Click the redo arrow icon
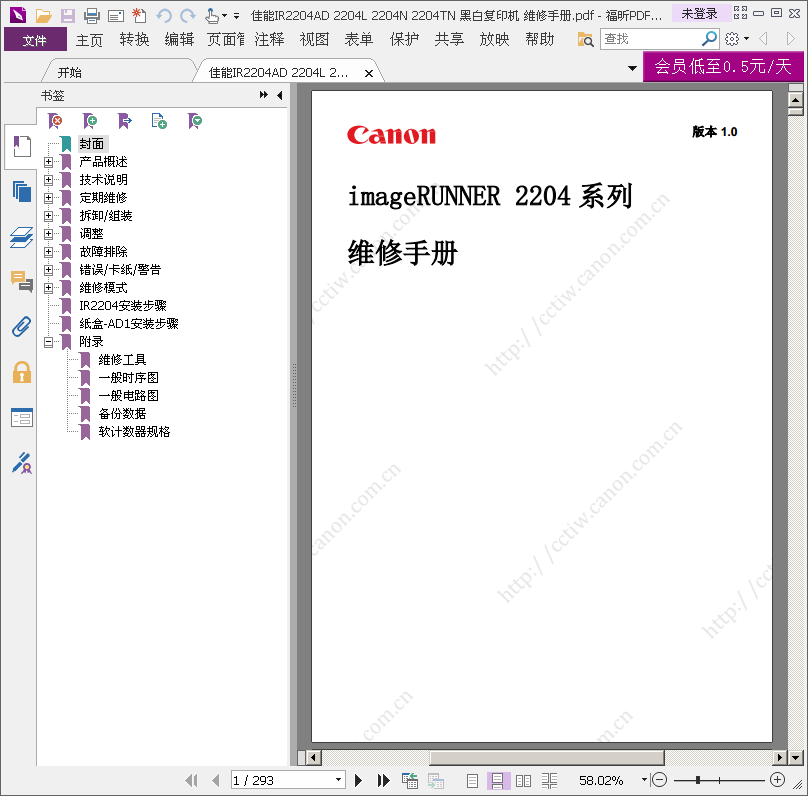808x796 pixels. (x=188, y=16)
